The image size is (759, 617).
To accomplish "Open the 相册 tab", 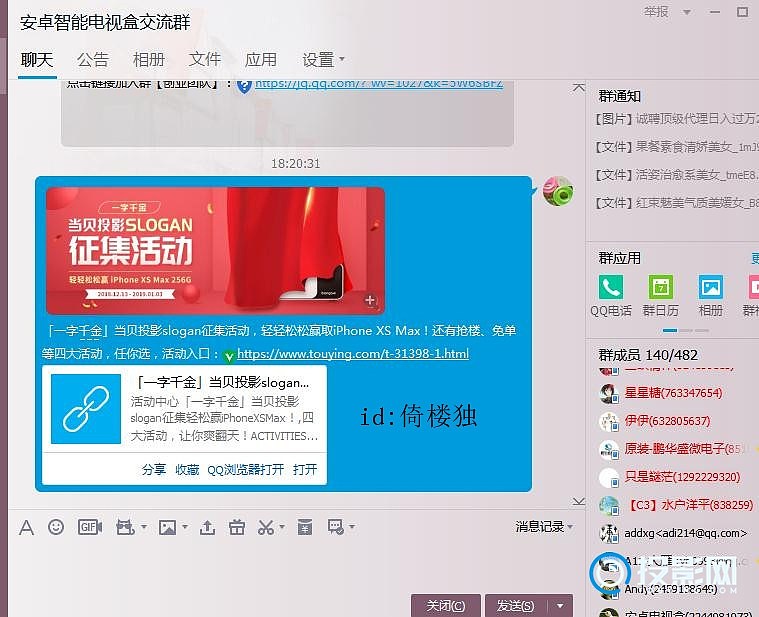I will click(149, 60).
